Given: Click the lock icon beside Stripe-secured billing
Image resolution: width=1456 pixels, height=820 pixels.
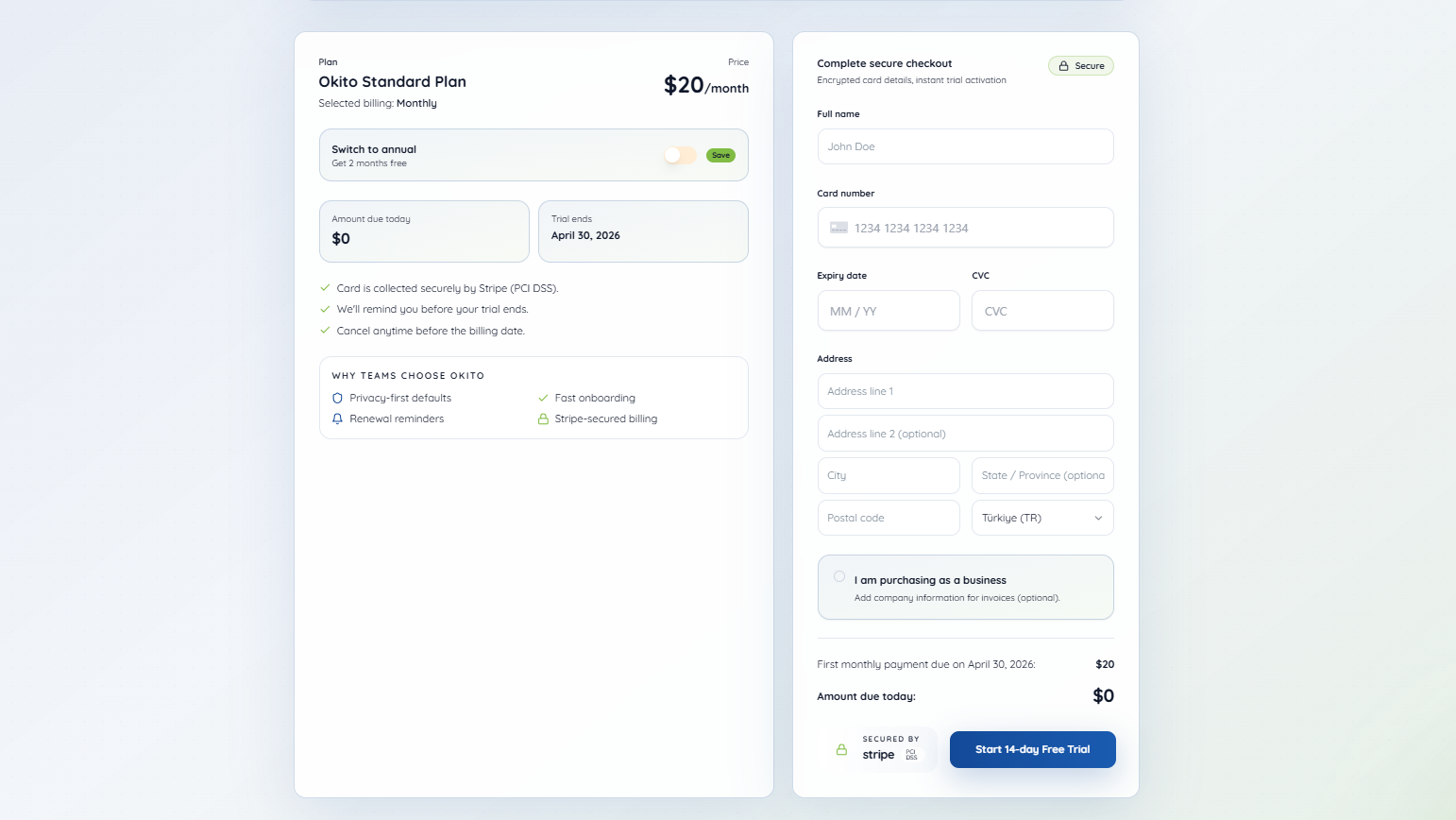Looking at the screenshot, I should [x=543, y=419].
